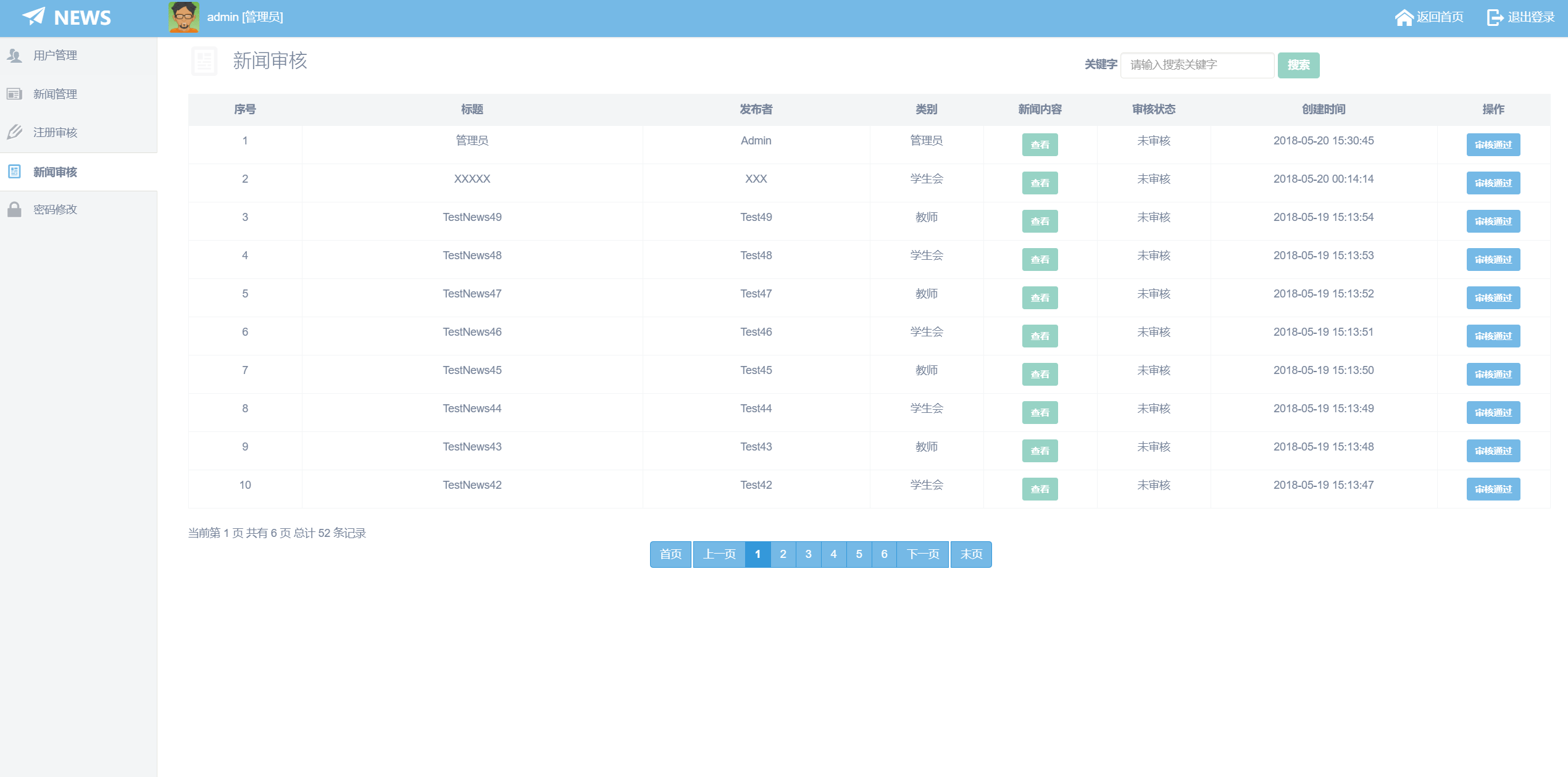
Task: Click 下一页 next page button
Action: click(x=922, y=554)
